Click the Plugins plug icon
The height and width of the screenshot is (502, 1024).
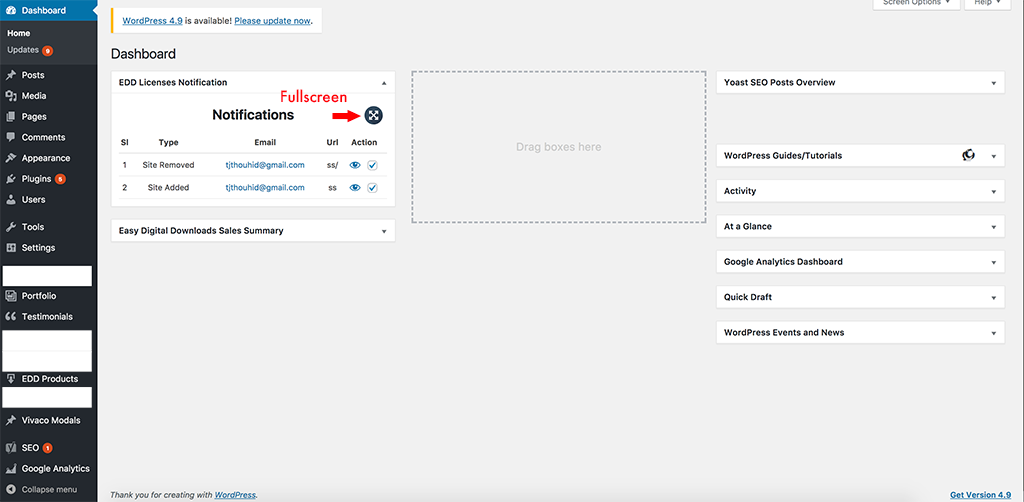pos(10,179)
